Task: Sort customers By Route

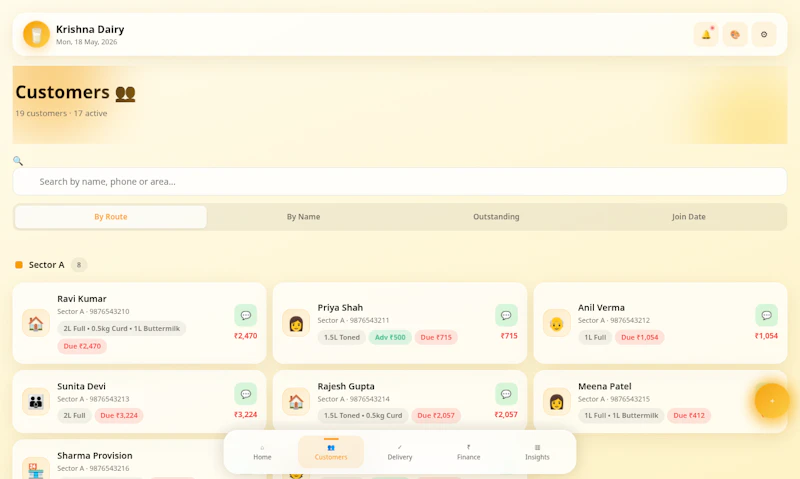Action: pyautogui.click(x=111, y=217)
